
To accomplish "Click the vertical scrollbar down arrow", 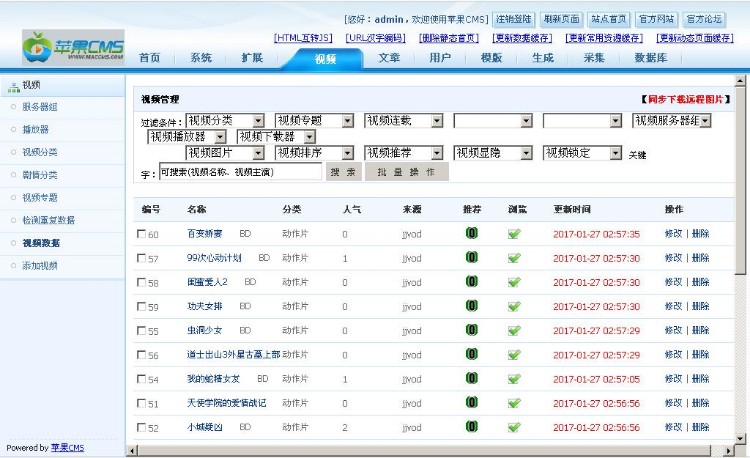I will click(x=740, y=438).
